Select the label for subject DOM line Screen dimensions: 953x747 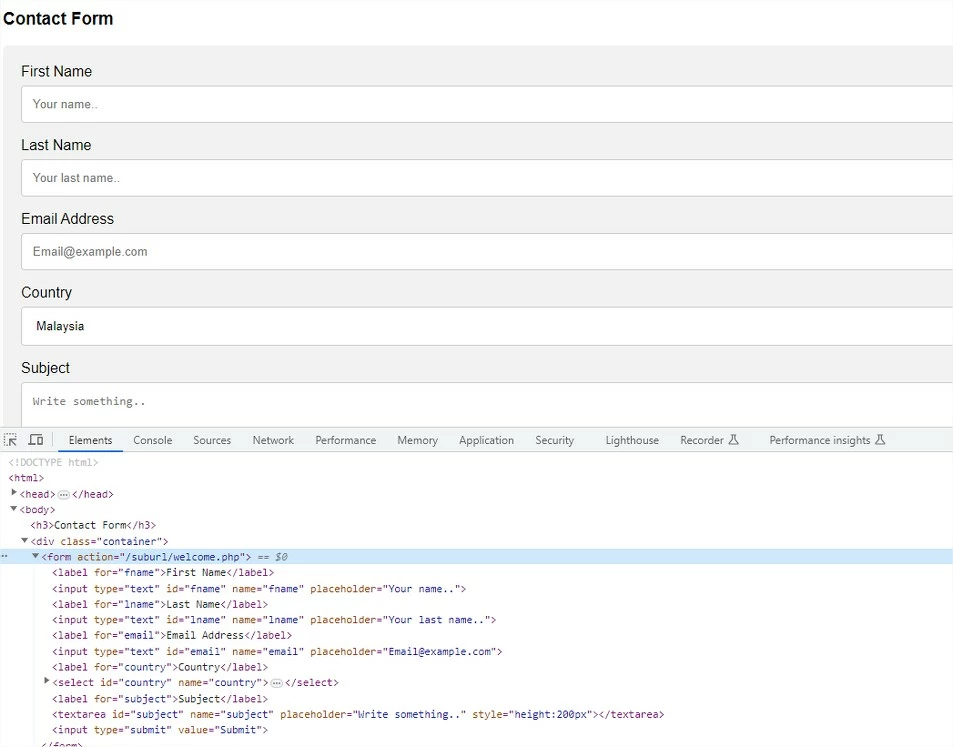click(160, 699)
